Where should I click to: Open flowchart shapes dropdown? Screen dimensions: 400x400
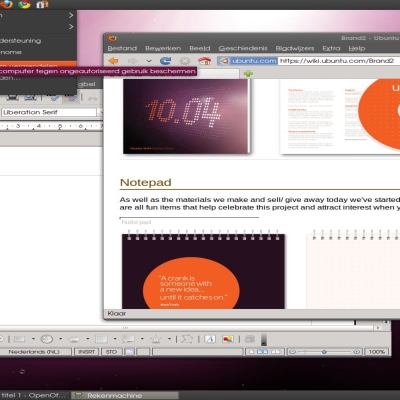115,339
